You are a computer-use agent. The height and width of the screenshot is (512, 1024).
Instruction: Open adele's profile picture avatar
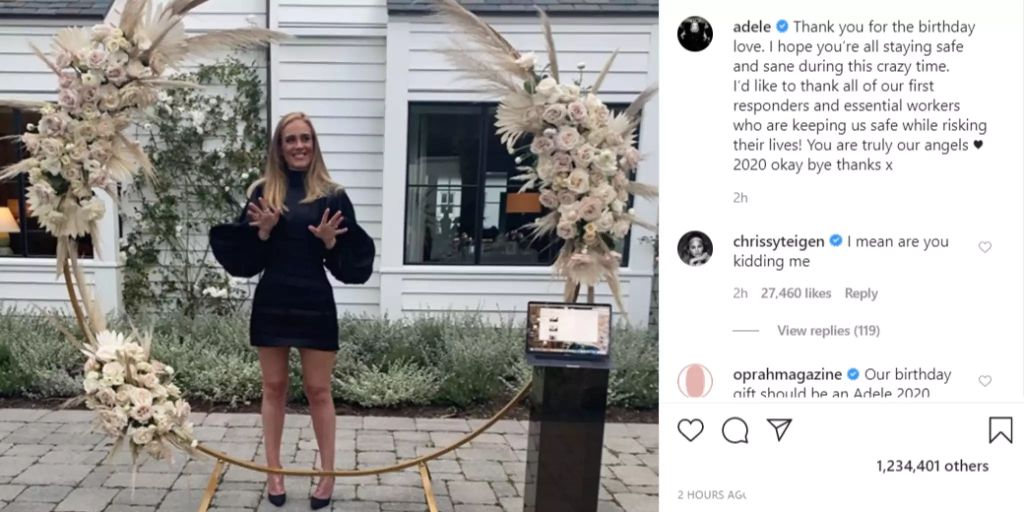pos(695,33)
